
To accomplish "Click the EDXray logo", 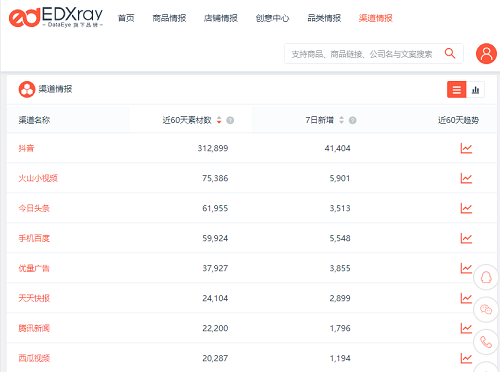I will coord(56,17).
